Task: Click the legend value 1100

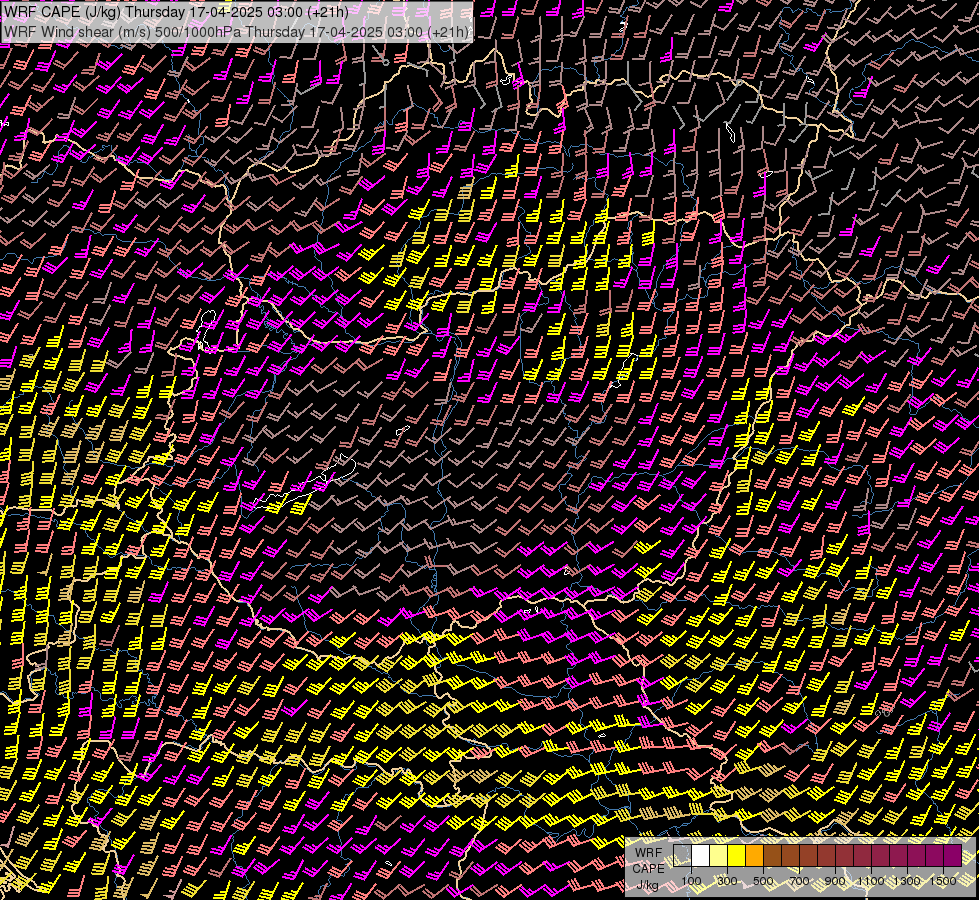Action: [871, 881]
